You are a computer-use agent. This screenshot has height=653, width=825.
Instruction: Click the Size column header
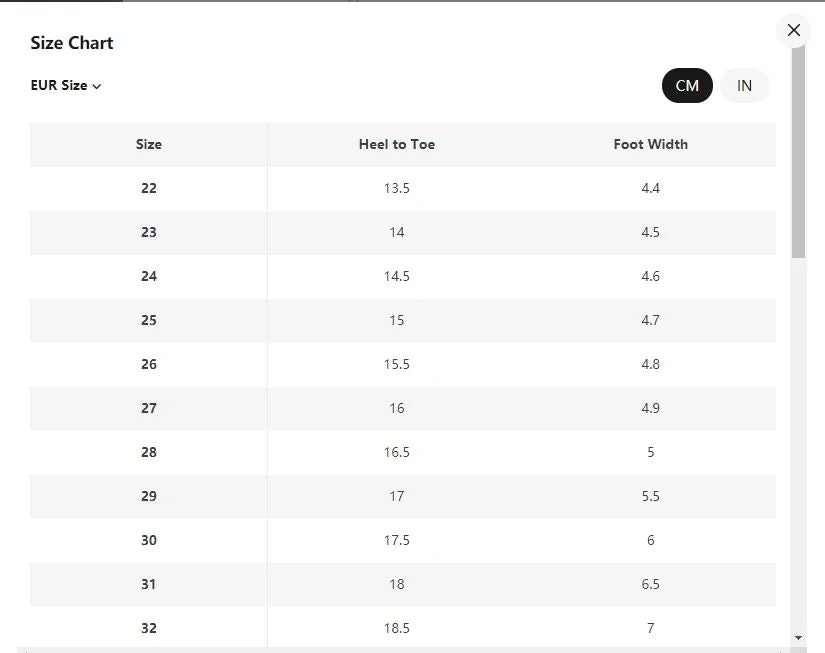148,144
